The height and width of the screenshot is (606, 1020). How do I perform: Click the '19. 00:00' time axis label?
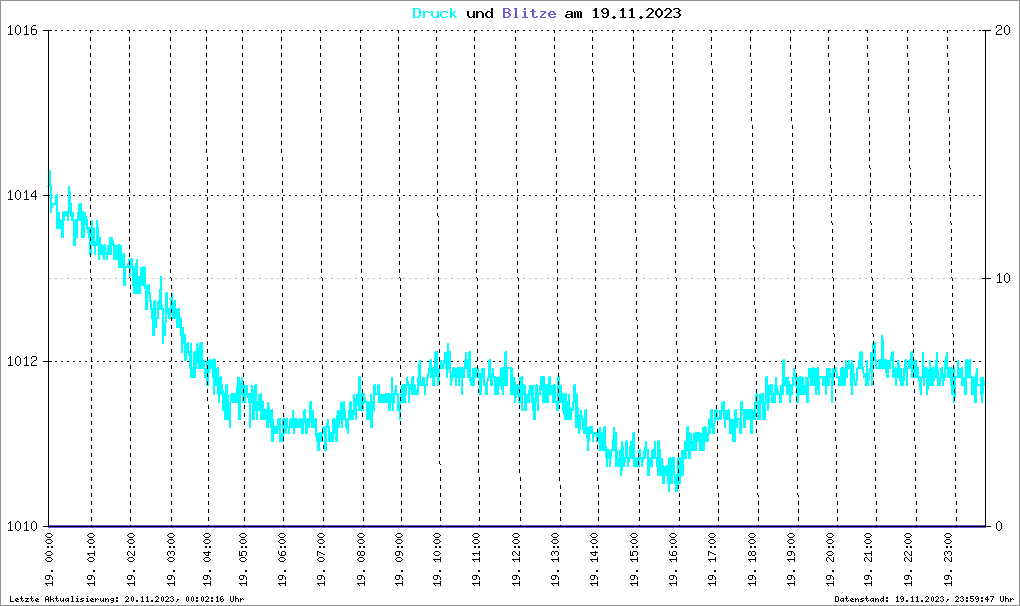[49, 560]
